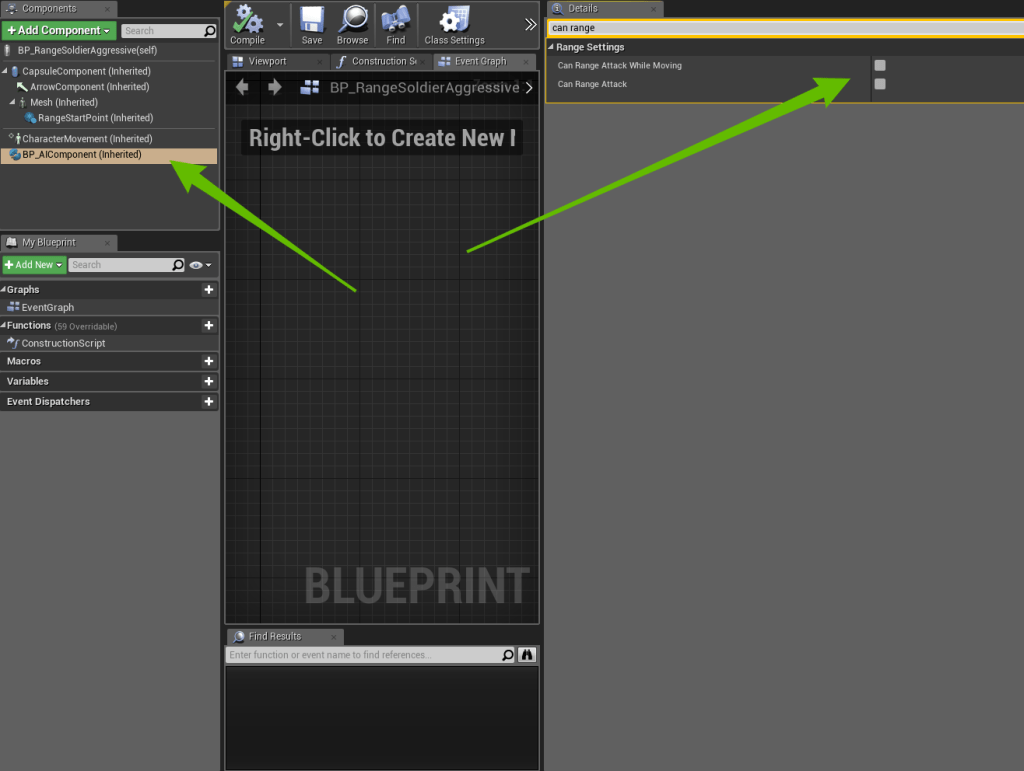This screenshot has width=1024, height=771.
Task: Select BP_RangeSoldierAggressive(self) component
Action: tap(87, 50)
